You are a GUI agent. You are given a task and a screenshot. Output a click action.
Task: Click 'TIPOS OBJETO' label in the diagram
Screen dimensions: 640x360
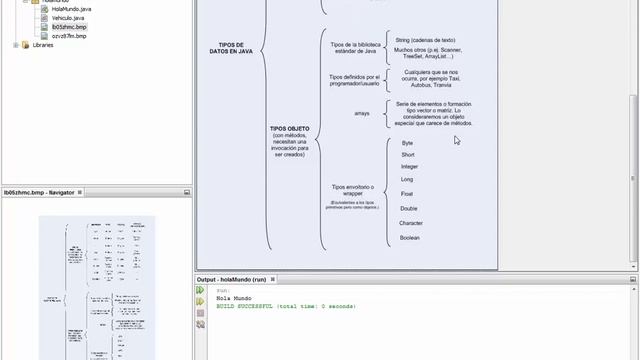(x=289, y=129)
